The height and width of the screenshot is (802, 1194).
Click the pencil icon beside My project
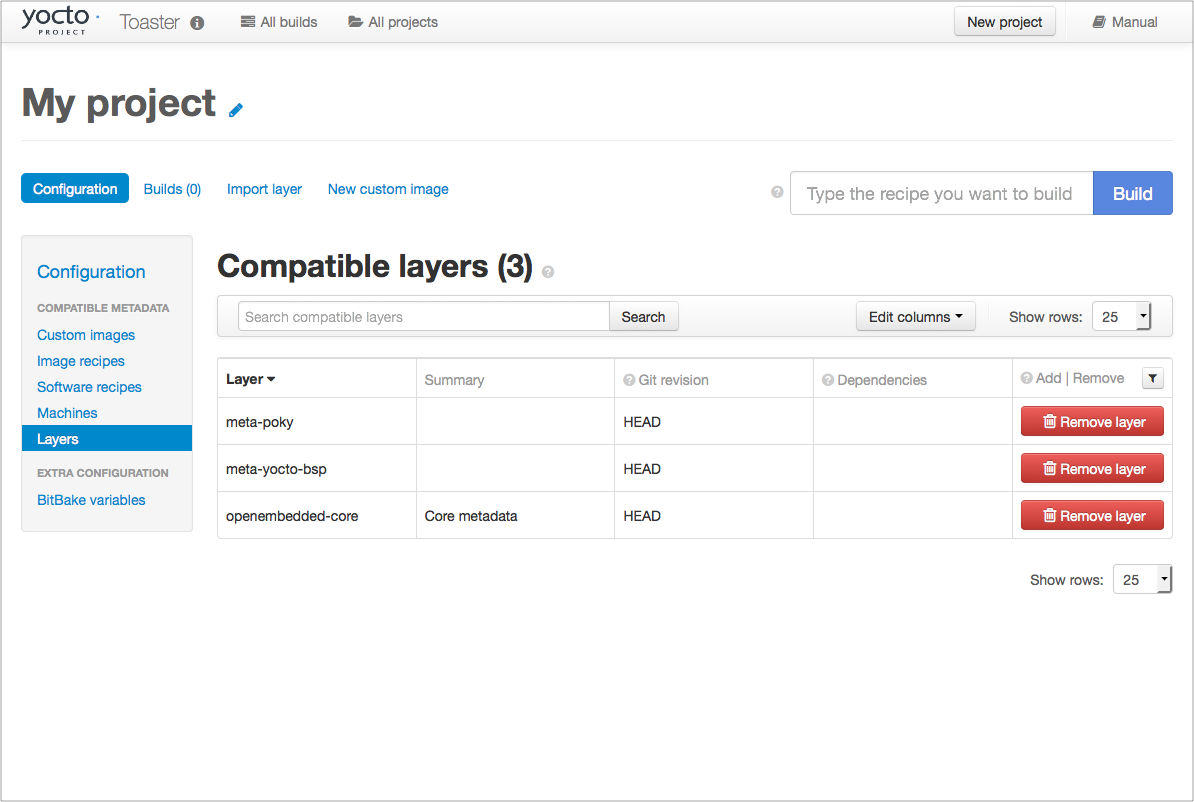[x=236, y=110]
